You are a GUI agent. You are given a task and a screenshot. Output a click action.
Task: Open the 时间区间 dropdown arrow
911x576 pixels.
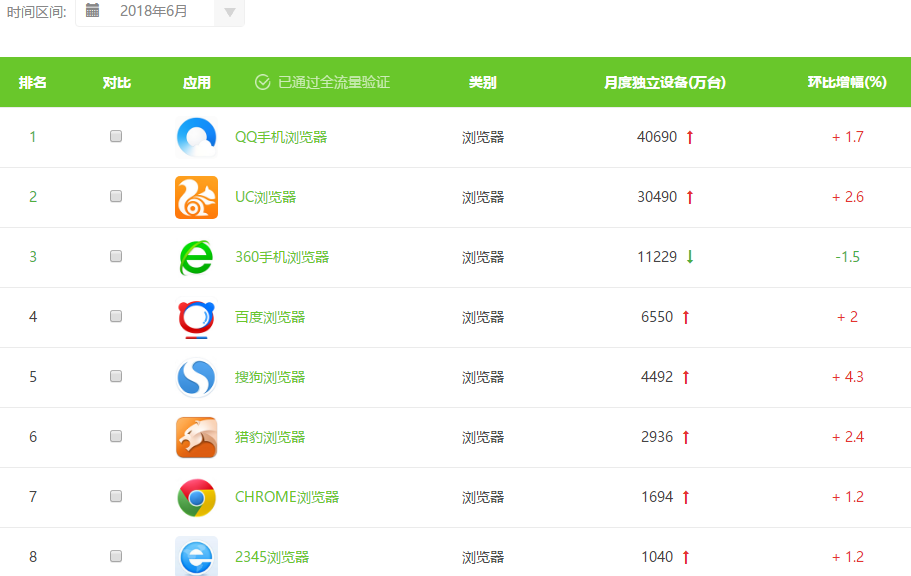click(x=229, y=12)
